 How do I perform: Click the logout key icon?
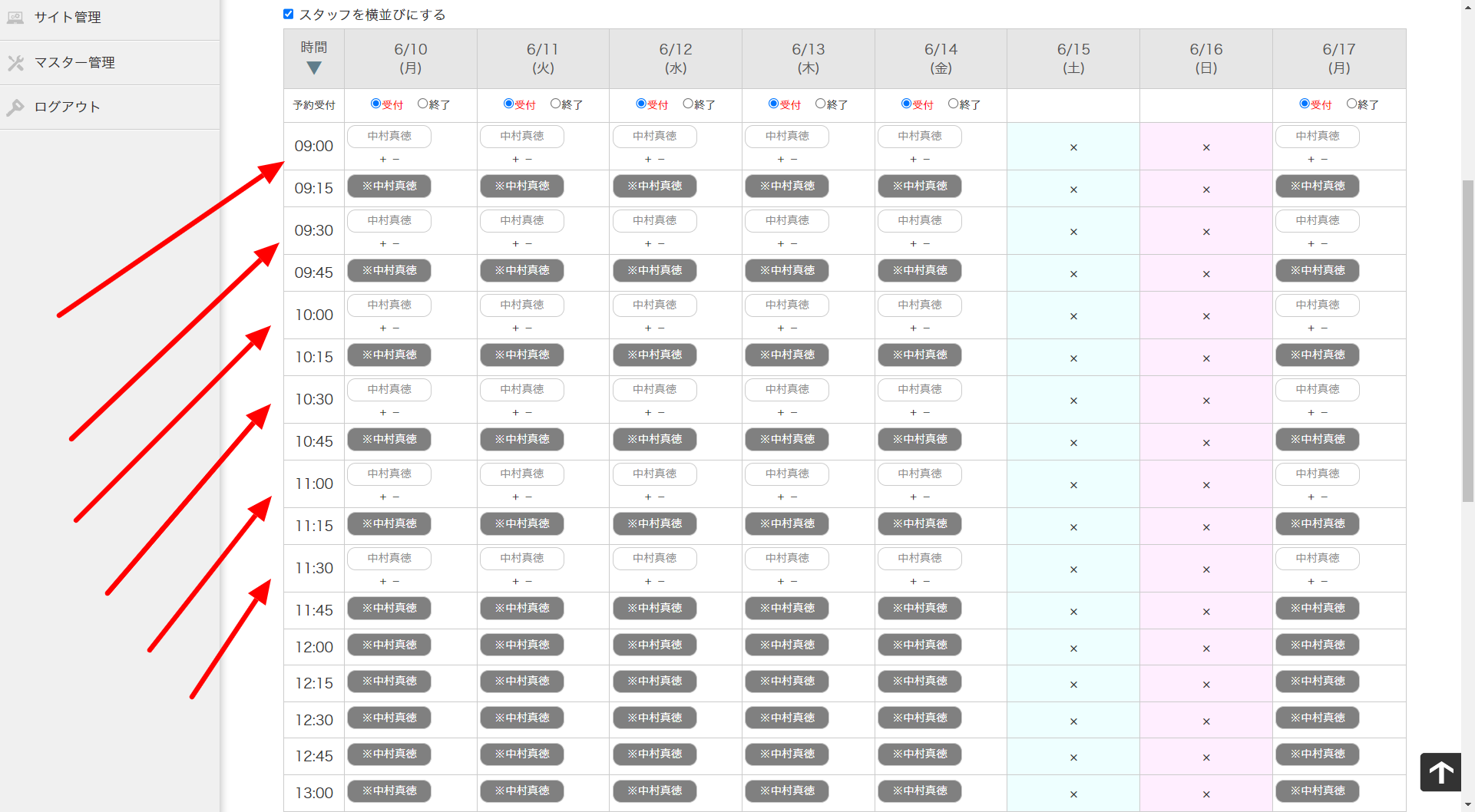click(15, 107)
